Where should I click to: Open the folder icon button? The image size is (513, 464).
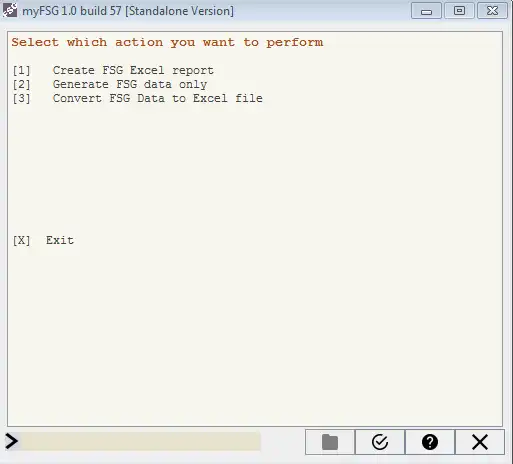pos(330,442)
